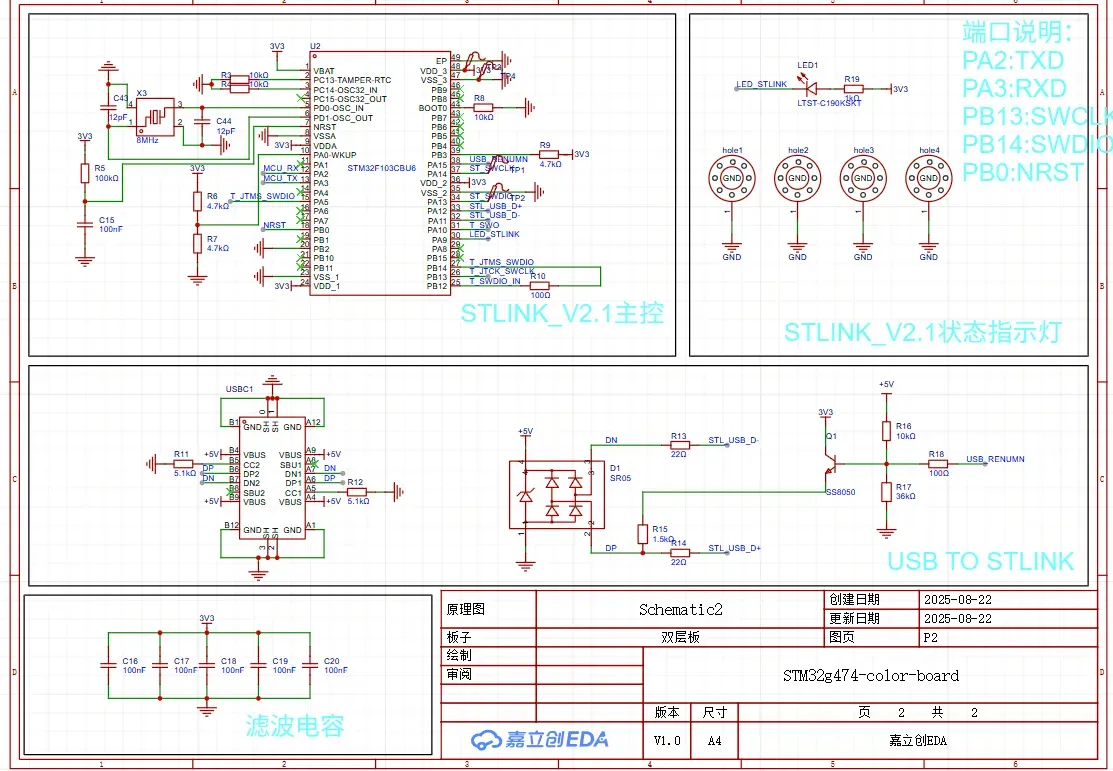The height and width of the screenshot is (771, 1113).
Task: Select resistor R6 4.7kΩ symbol
Action: [197, 201]
